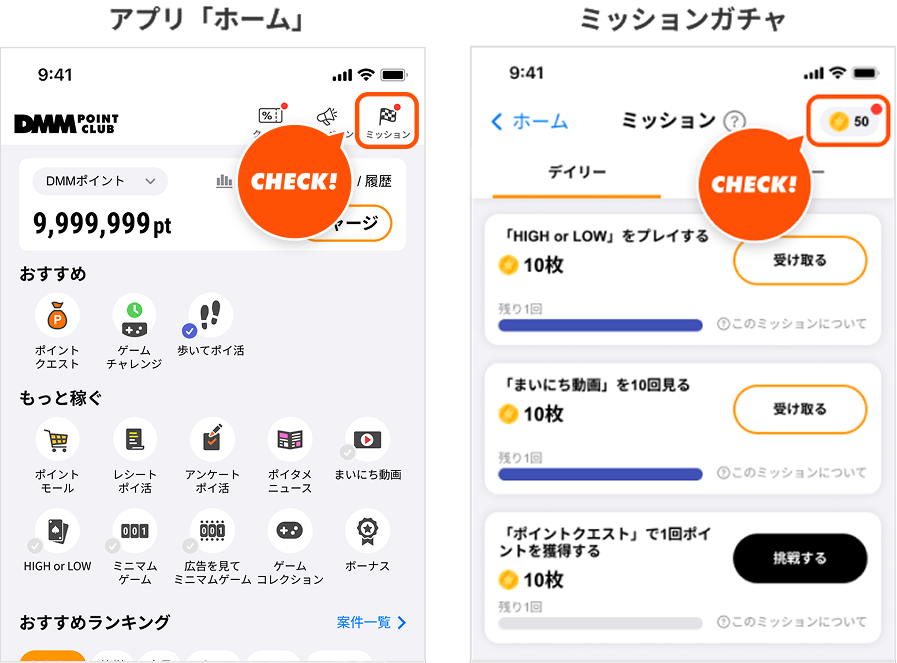
Task: Open Walk Poikatsu with blue checkmark
Action: 210,316
